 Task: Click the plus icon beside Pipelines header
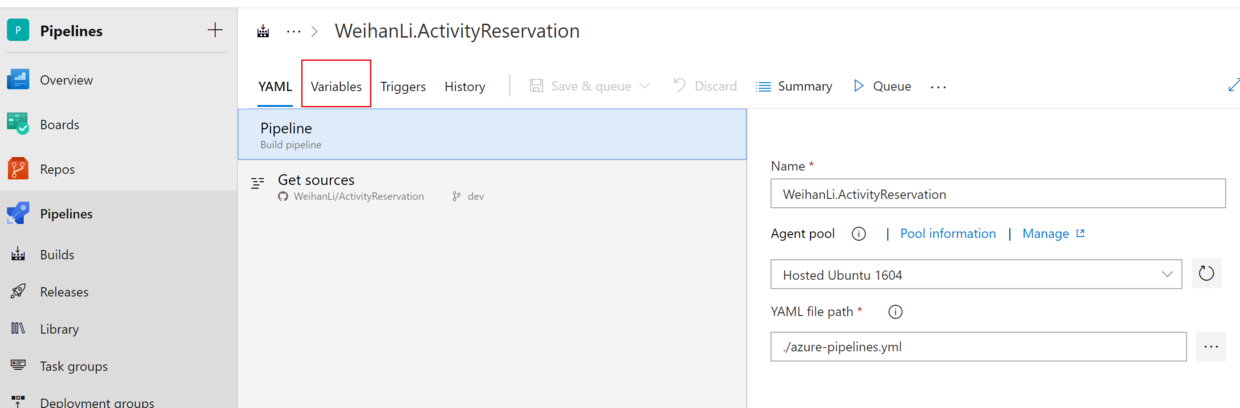pyautogui.click(x=215, y=30)
